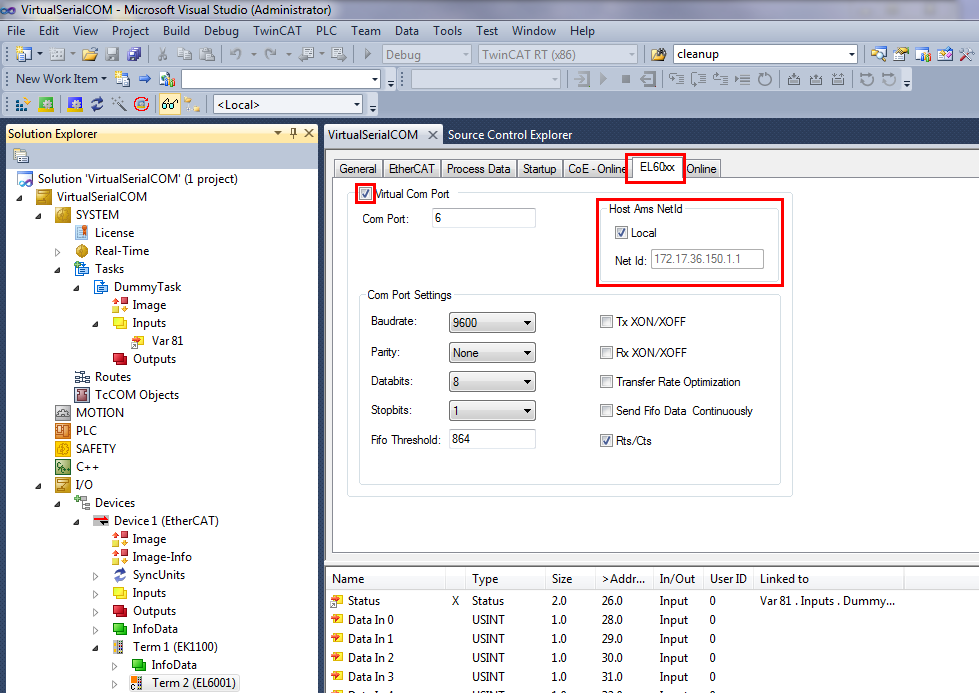Click the Reload Devices arrows icon
The height and width of the screenshot is (693, 979).
point(97,104)
